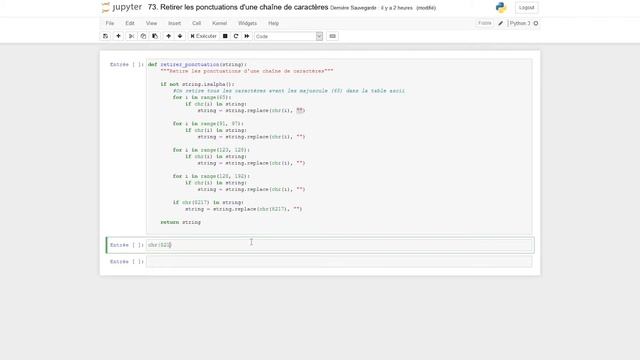Click the return string line
640x360 pixels.
180,222
